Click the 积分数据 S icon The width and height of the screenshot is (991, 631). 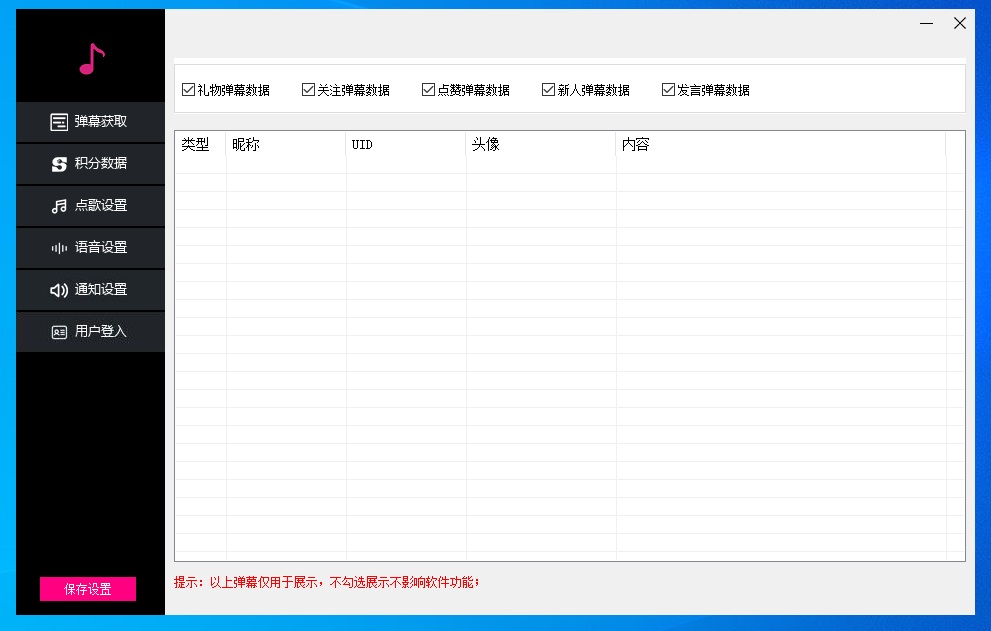tap(59, 164)
